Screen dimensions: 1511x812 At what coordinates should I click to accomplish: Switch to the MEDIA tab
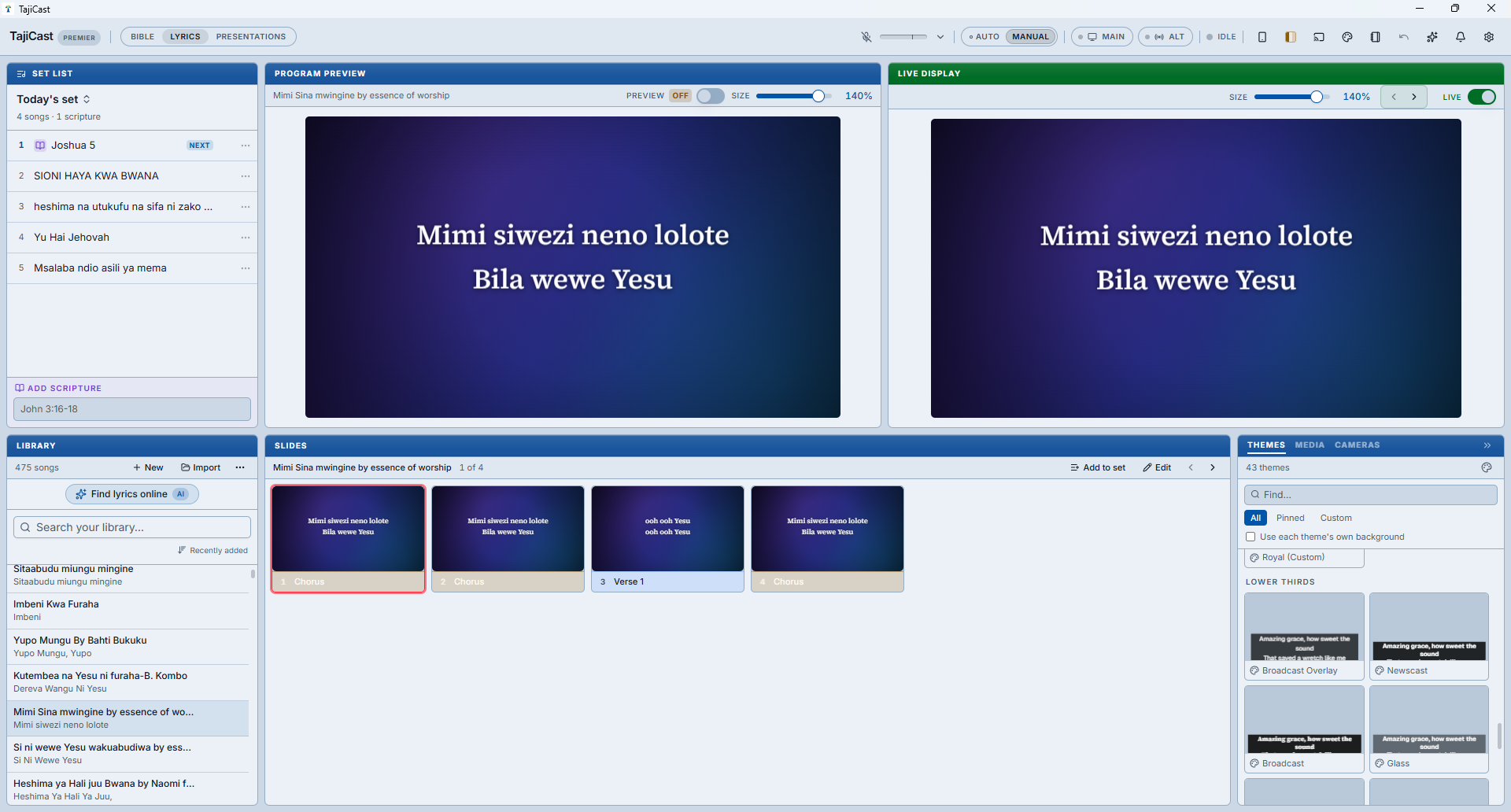pyautogui.click(x=1310, y=445)
